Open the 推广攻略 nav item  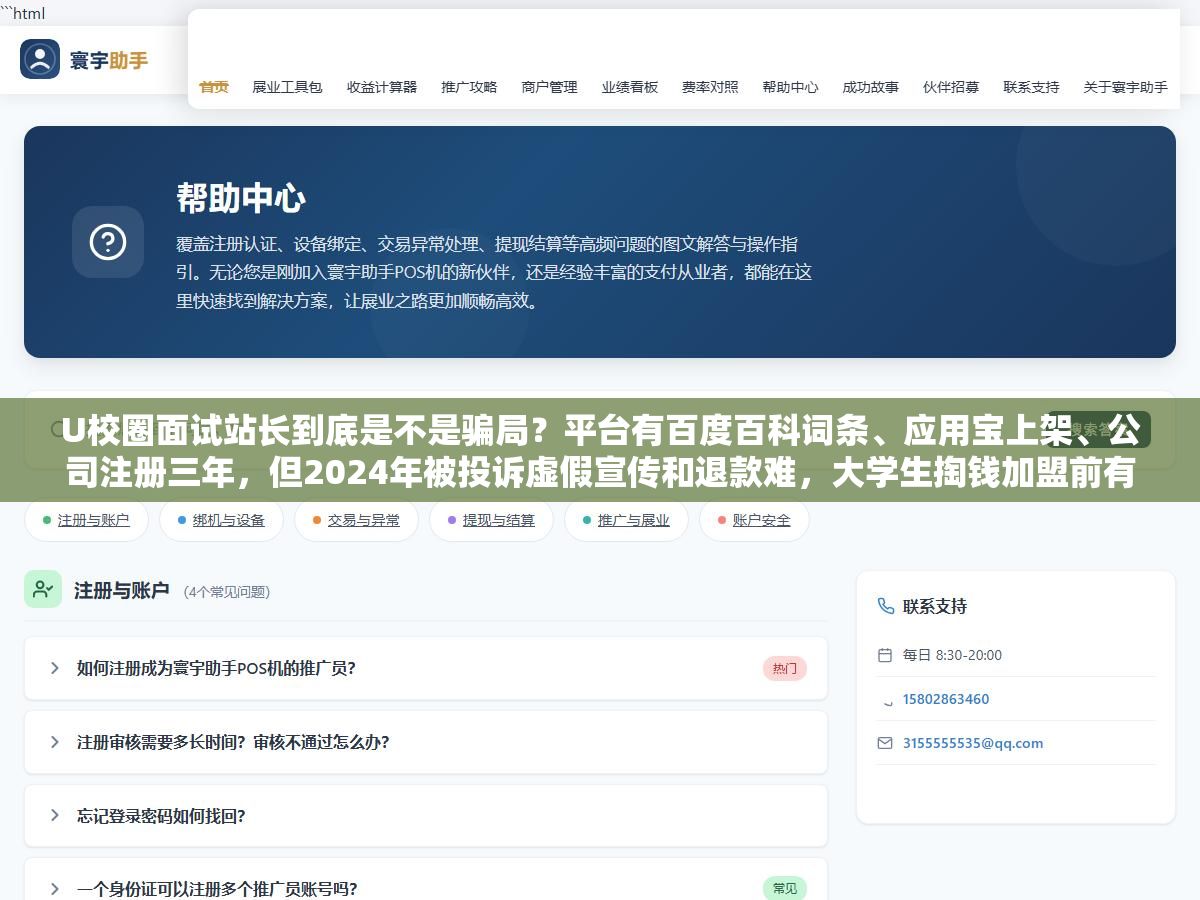tap(469, 87)
